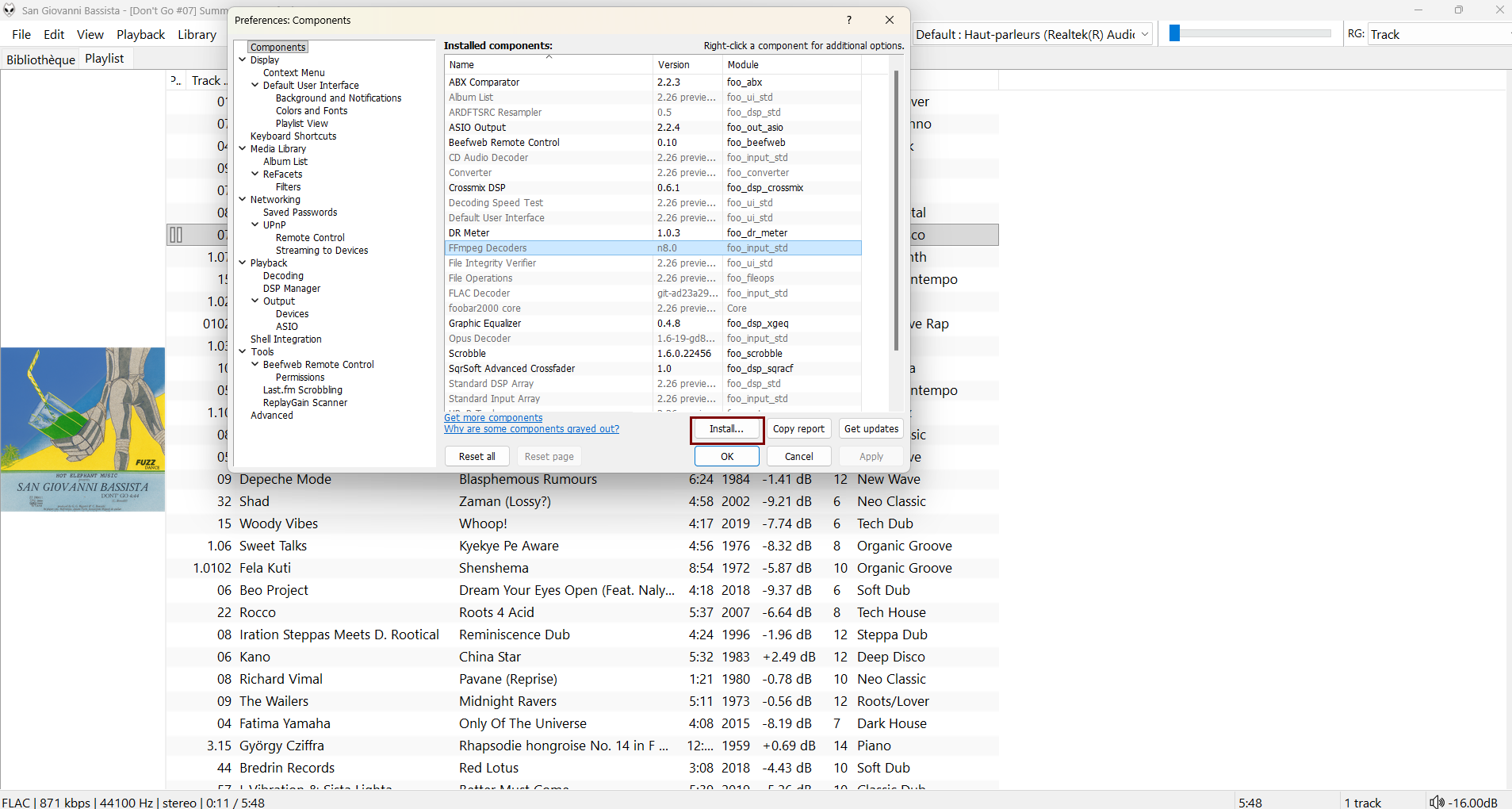Open the Playback menu

tap(141, 34)
